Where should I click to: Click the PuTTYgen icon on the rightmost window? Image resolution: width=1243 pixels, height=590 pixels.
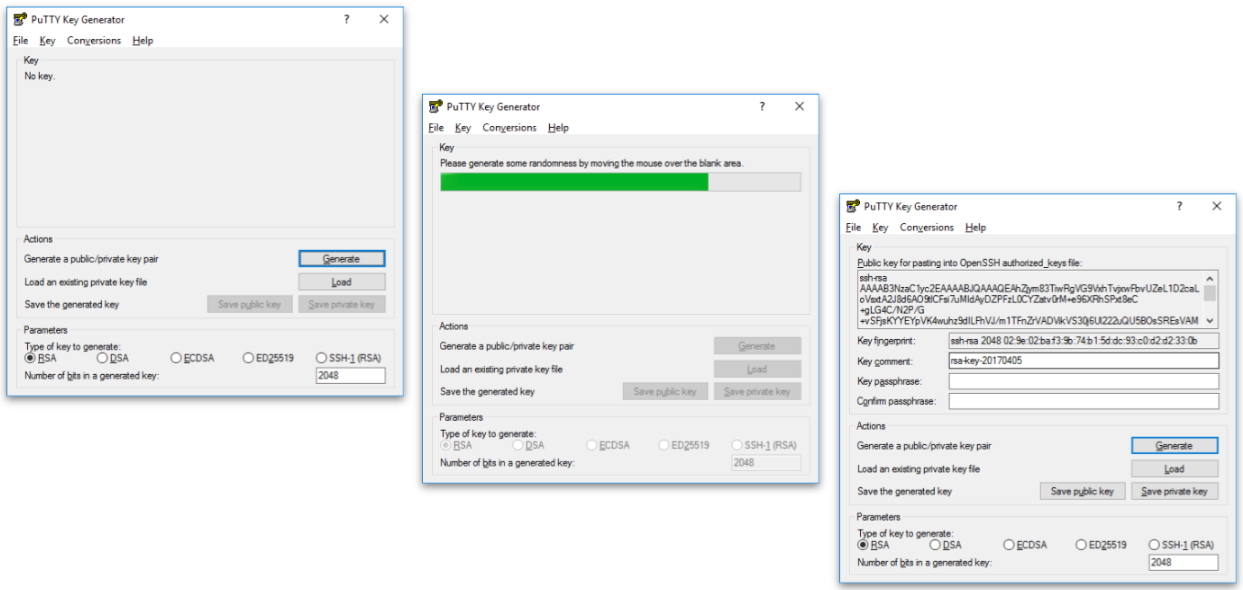click(x=852, y=206)
